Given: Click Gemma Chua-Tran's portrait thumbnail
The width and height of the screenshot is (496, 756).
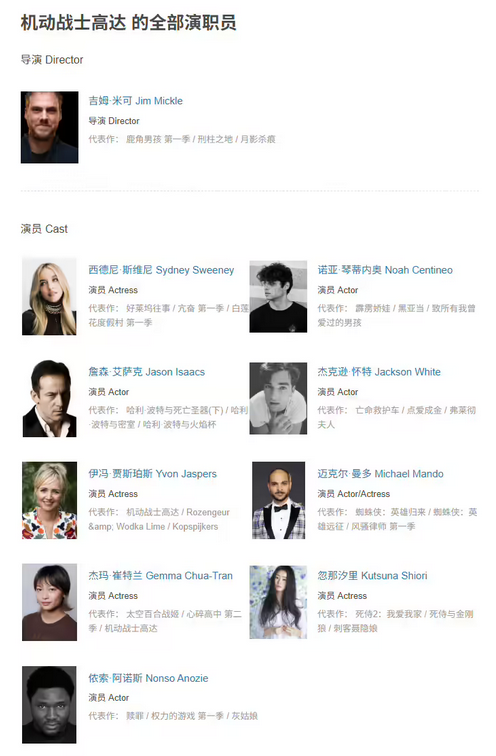Looking at the screenshot, I should (x=49, y=602).
